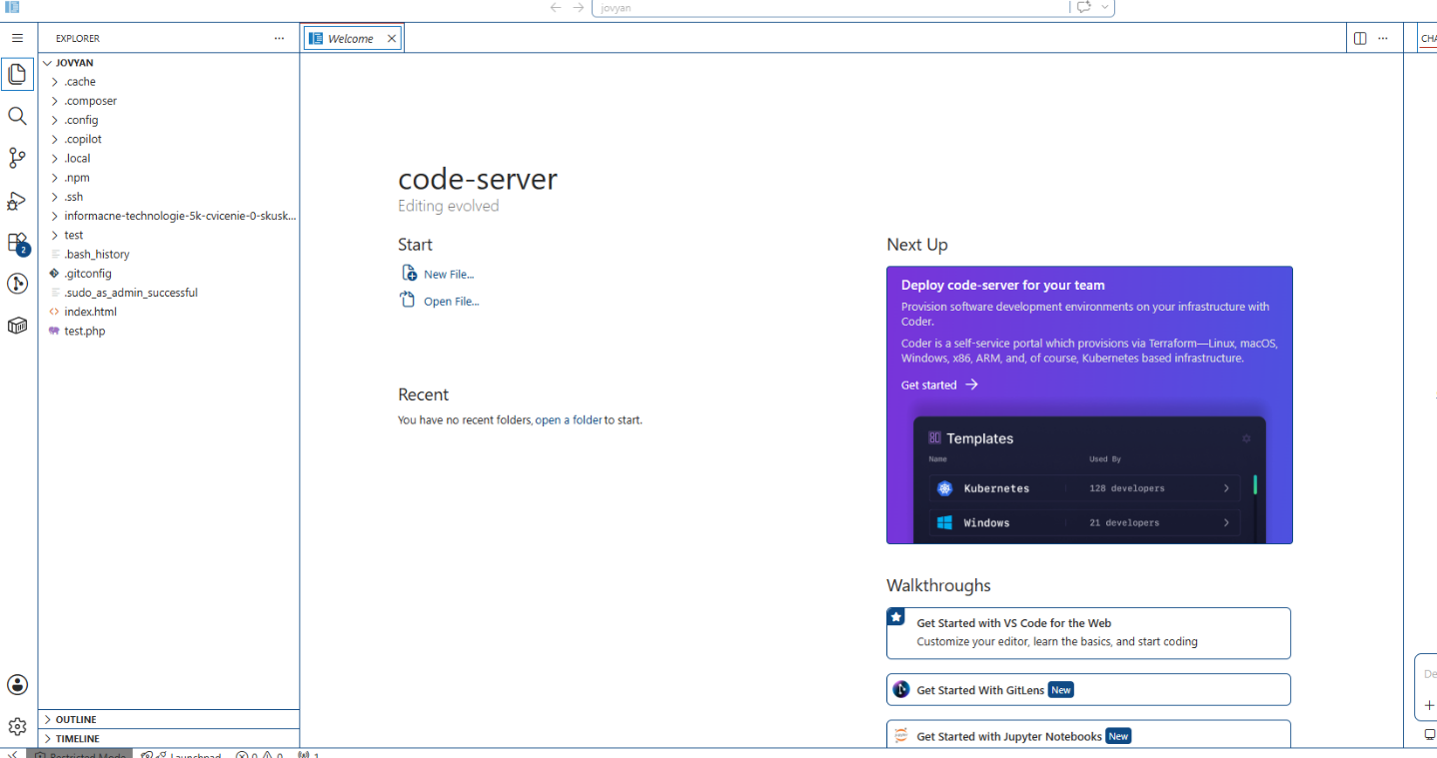The width and height of the screenshot is (1437, 758).
Task: Open editor more actions ellipsis
Action: 1383,38
